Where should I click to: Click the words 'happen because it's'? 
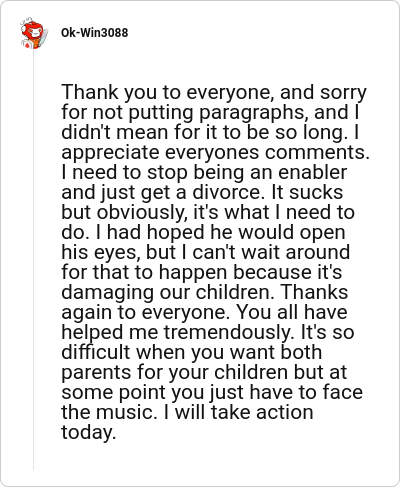pos(250,273)
